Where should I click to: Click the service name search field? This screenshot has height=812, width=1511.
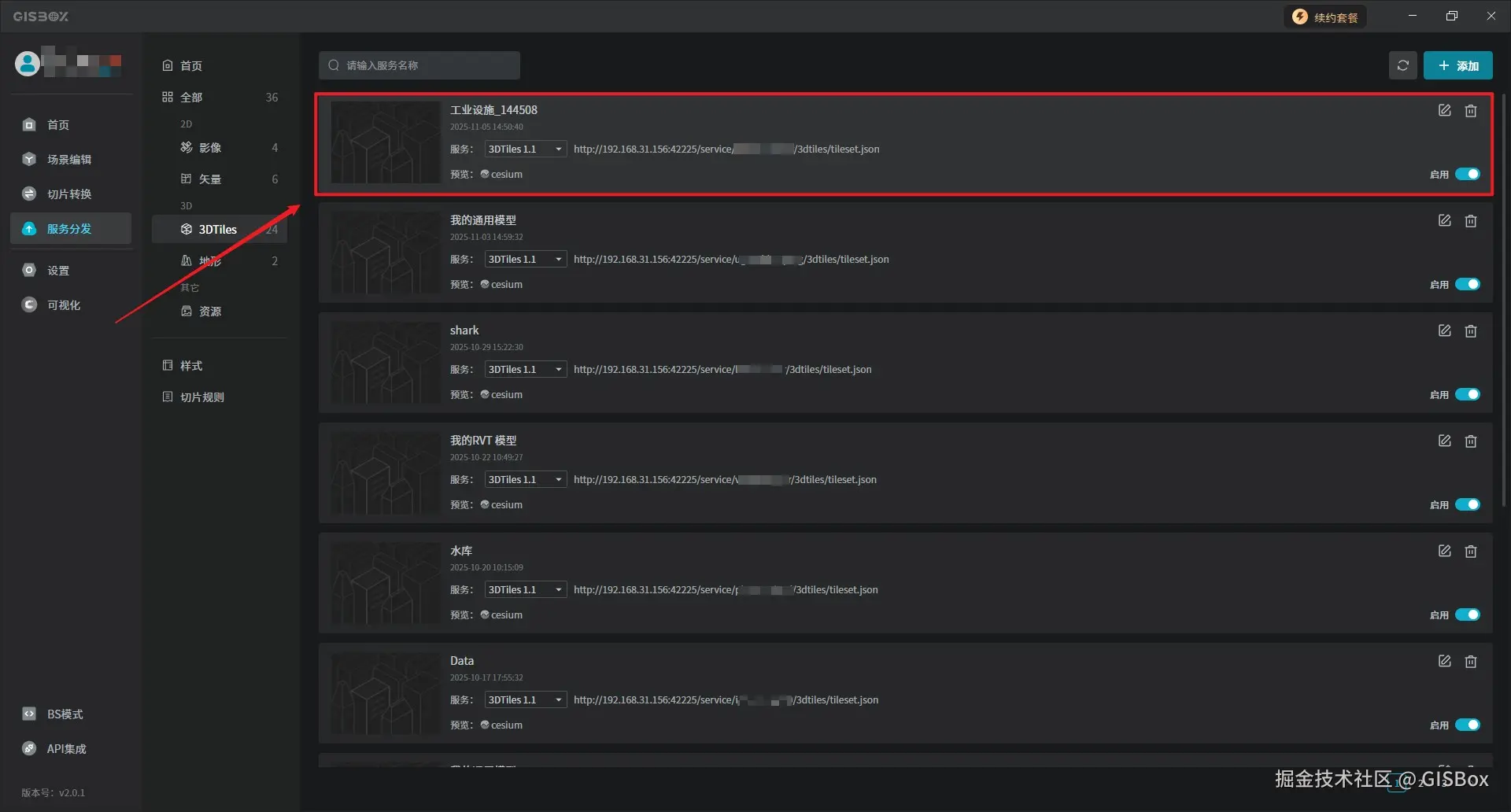pos(419,66)
